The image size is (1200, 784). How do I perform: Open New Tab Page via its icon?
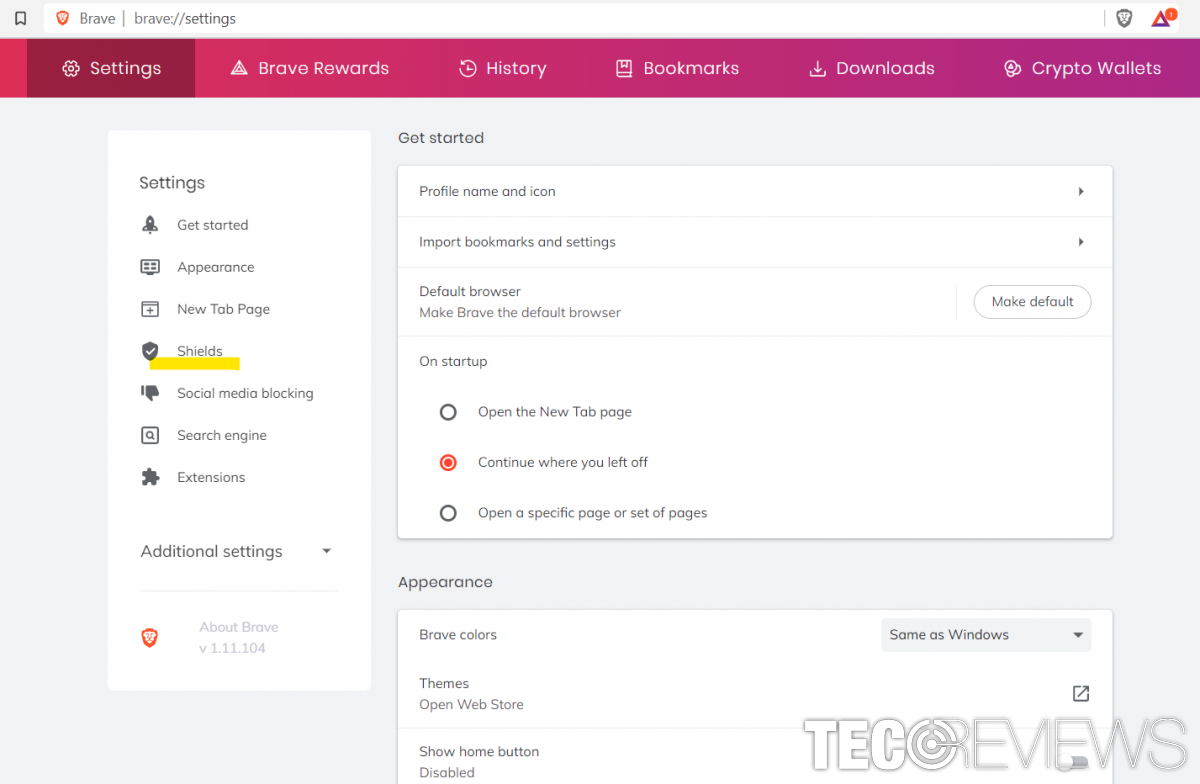pos(150,309)
